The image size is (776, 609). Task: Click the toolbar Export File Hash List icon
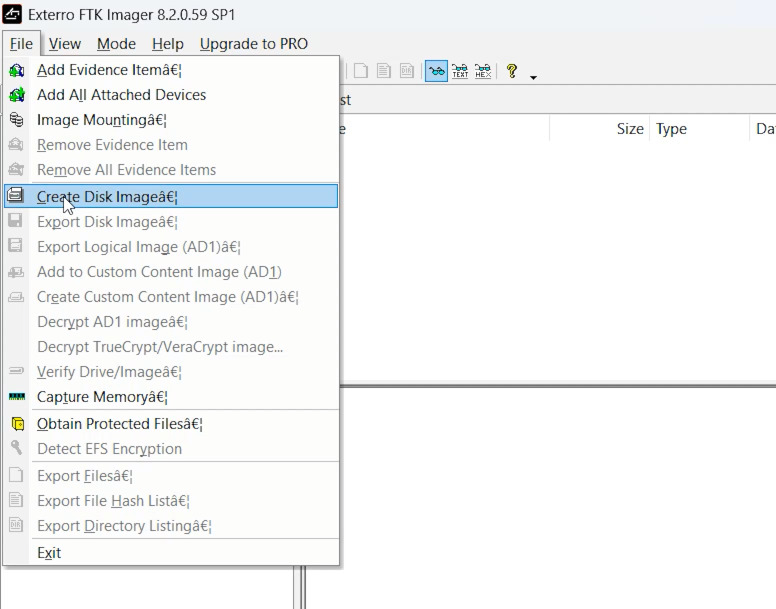[384, 71]
